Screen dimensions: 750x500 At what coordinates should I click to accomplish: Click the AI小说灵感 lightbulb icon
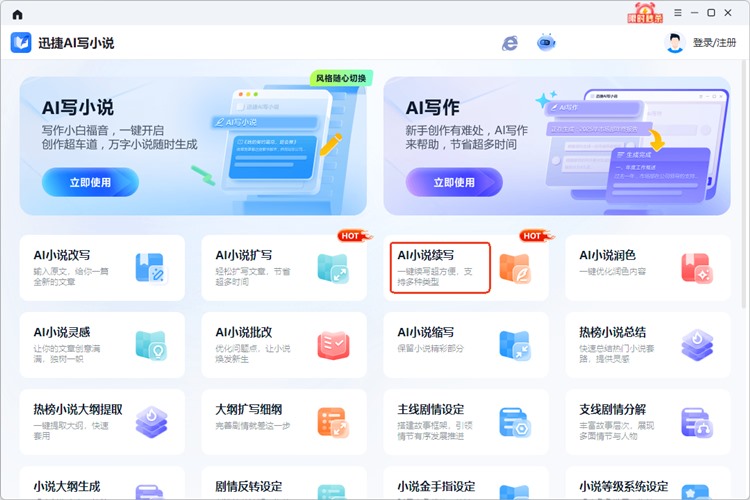tap(151, 345)
